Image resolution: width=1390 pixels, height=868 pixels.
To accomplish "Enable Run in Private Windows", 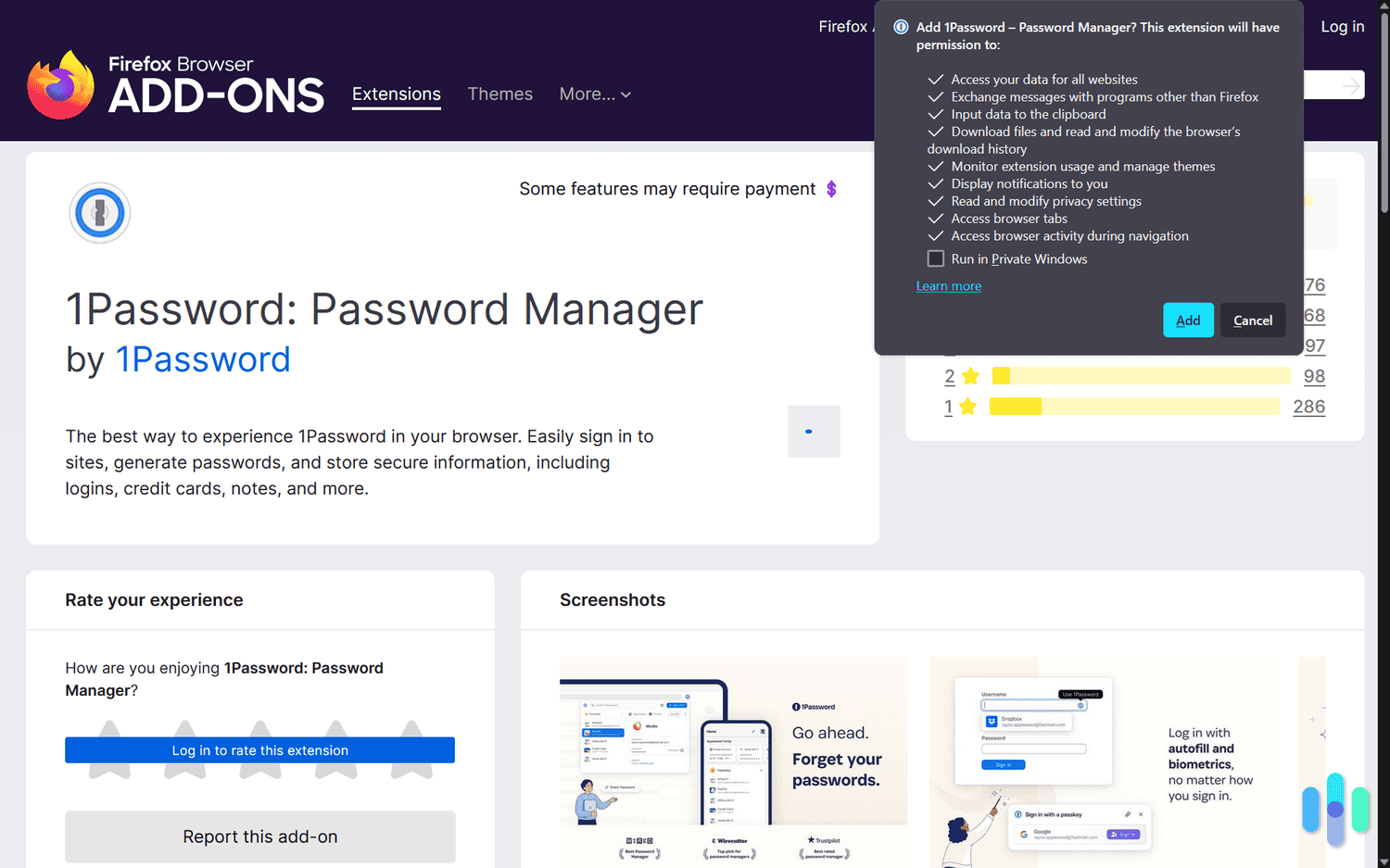I will tap(935, 258).
